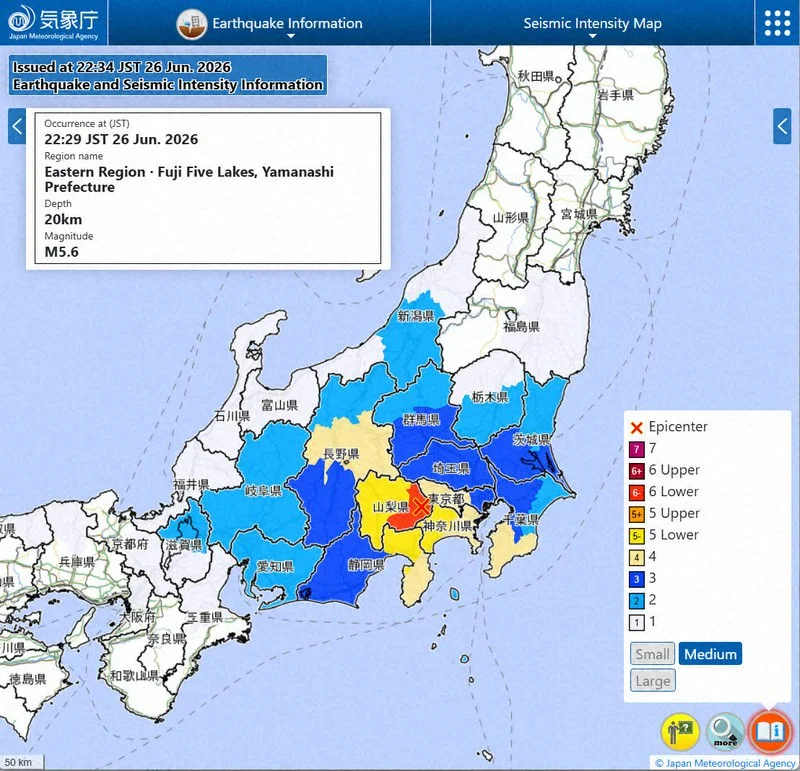Image resolution: width=800 pixels, height=771 pixels.
Task: Click the intensity 7 legend swatch
Action: tap(636, 449)
